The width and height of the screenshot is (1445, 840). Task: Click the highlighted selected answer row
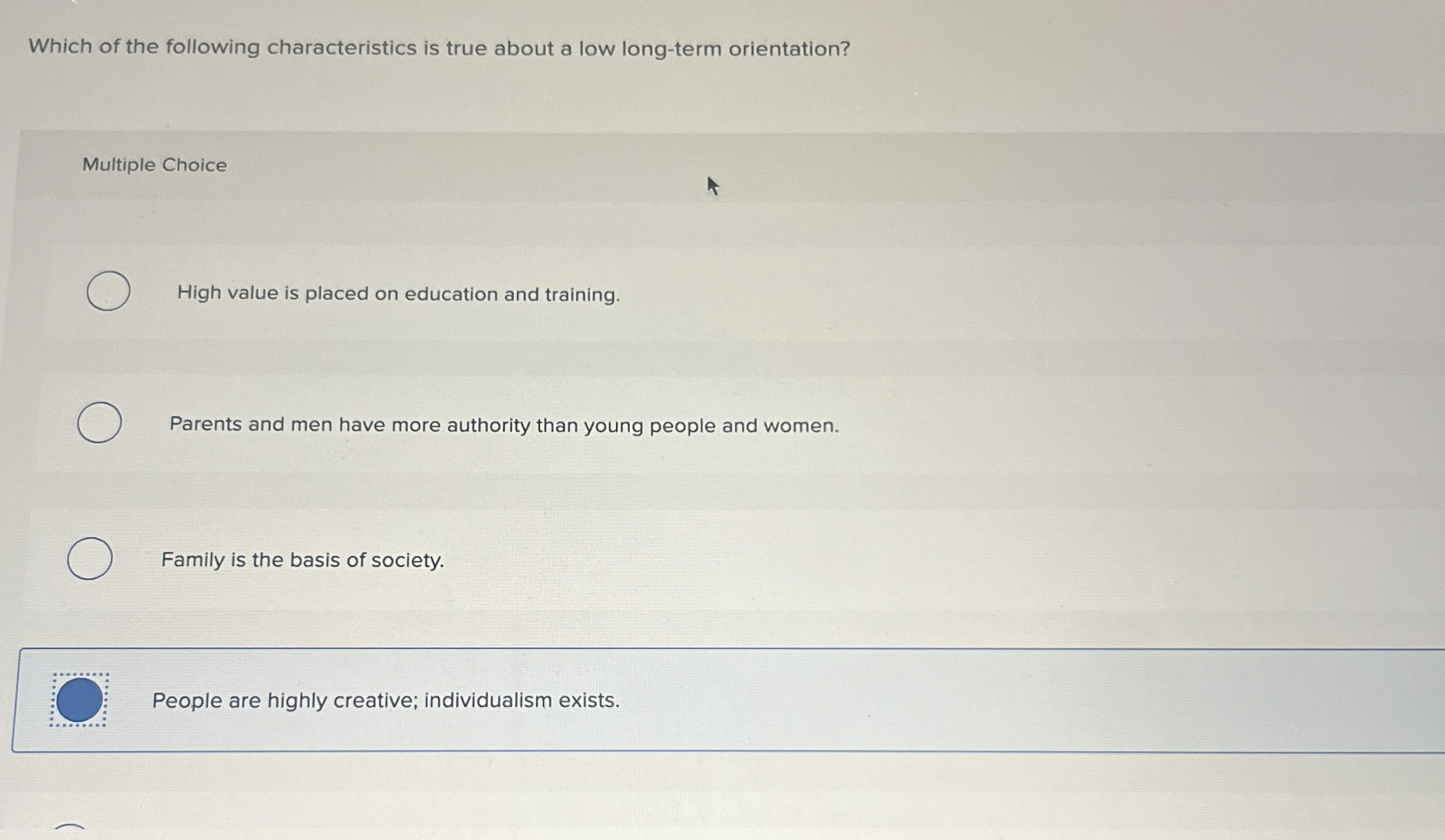pyautogui.click(x=689, y=700)
